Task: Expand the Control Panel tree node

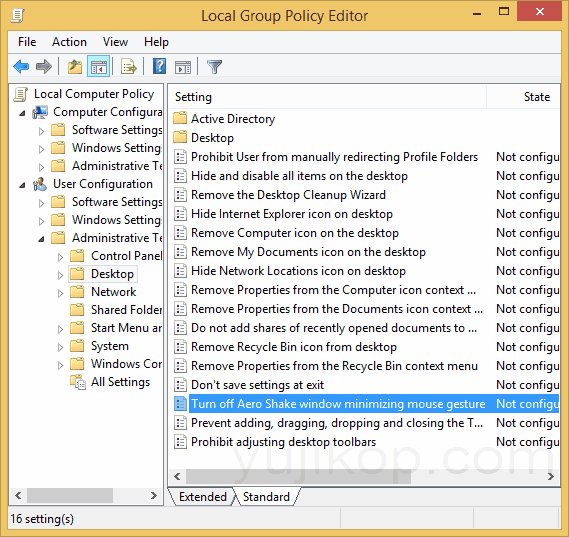Action: click(x=60, y=257)
